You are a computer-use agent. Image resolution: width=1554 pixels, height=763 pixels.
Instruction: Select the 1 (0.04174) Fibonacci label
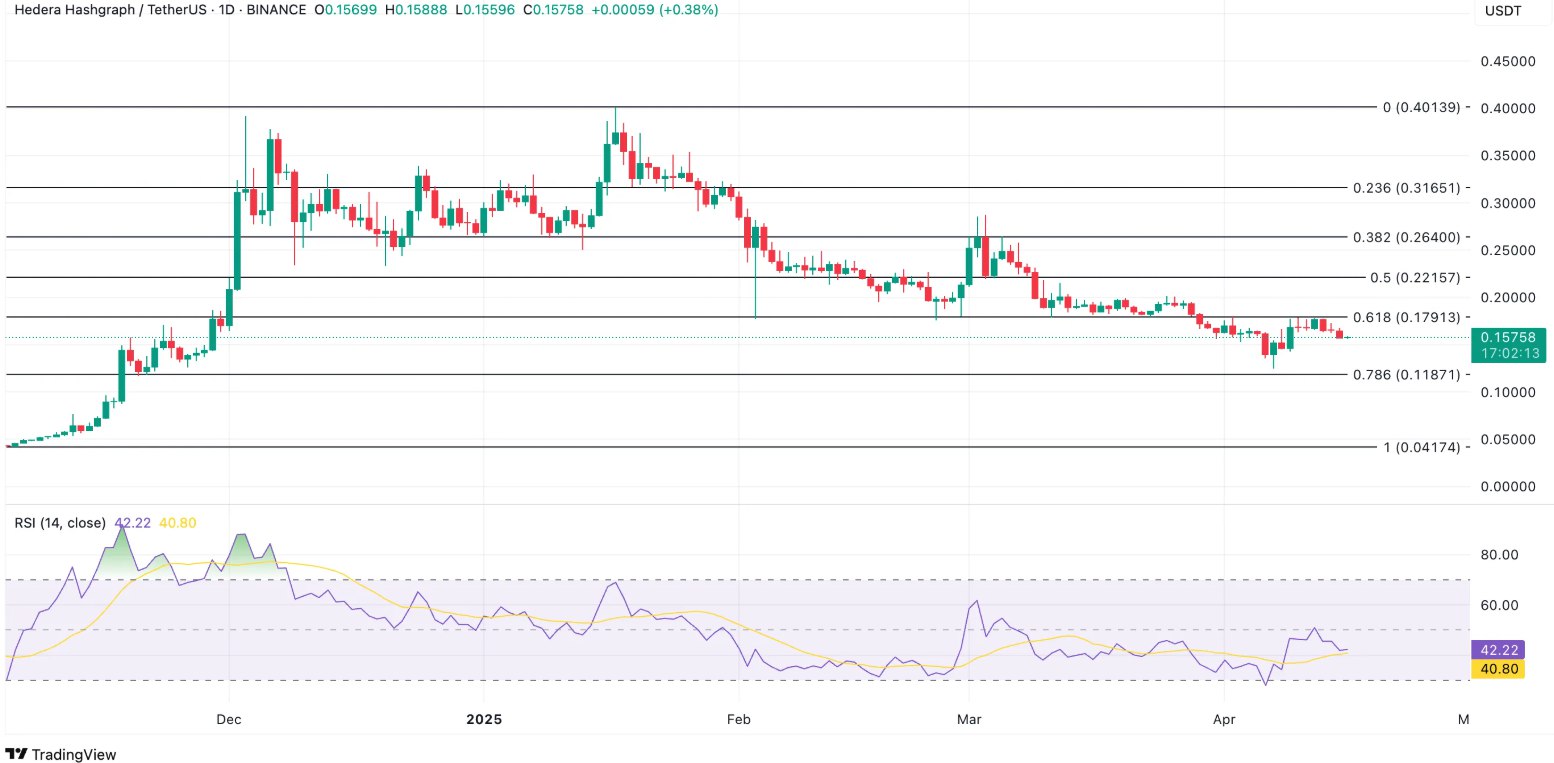[x=1421, y=447]
